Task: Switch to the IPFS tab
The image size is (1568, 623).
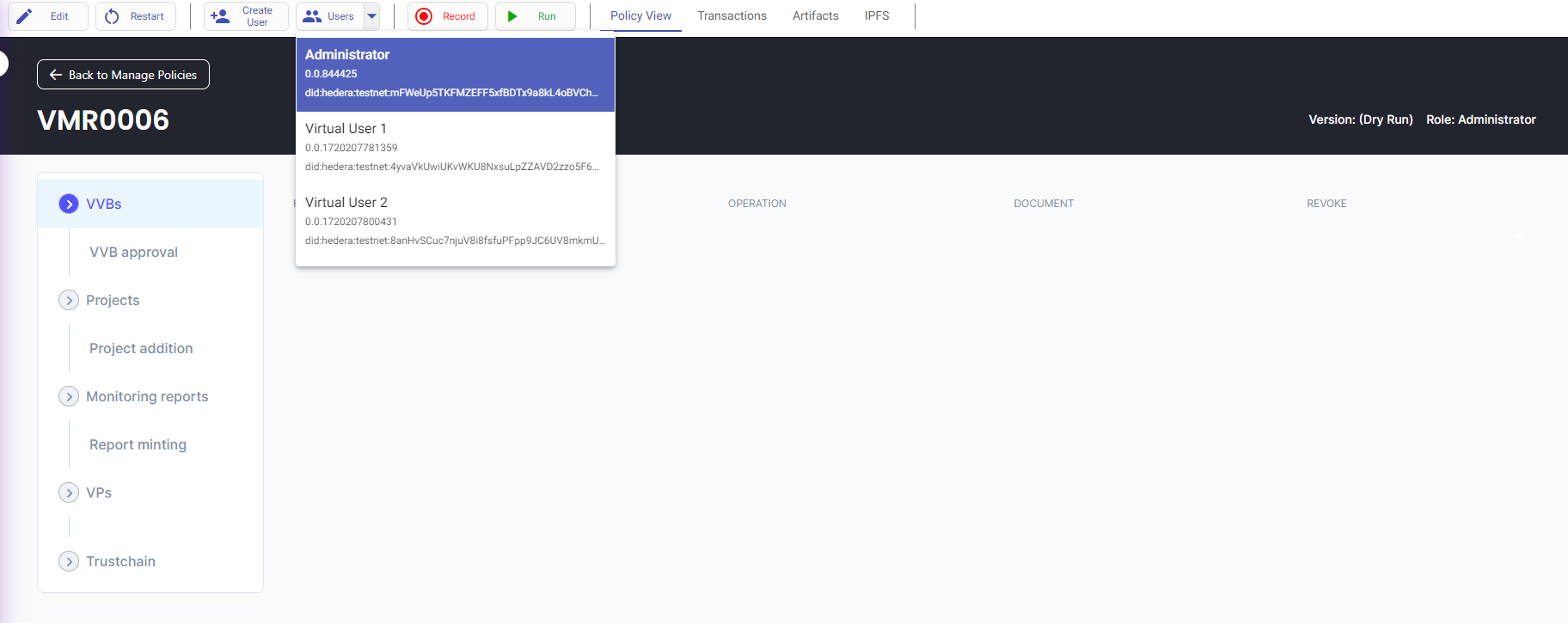Action: point(877,15)
